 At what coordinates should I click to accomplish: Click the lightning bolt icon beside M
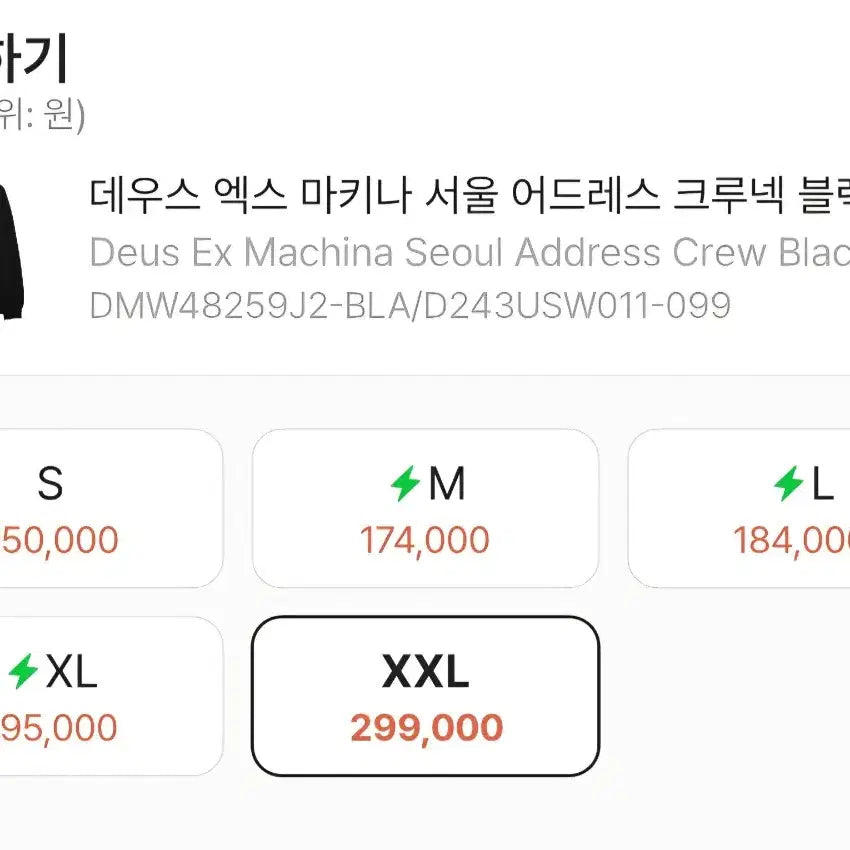click(x=405, y=486)
